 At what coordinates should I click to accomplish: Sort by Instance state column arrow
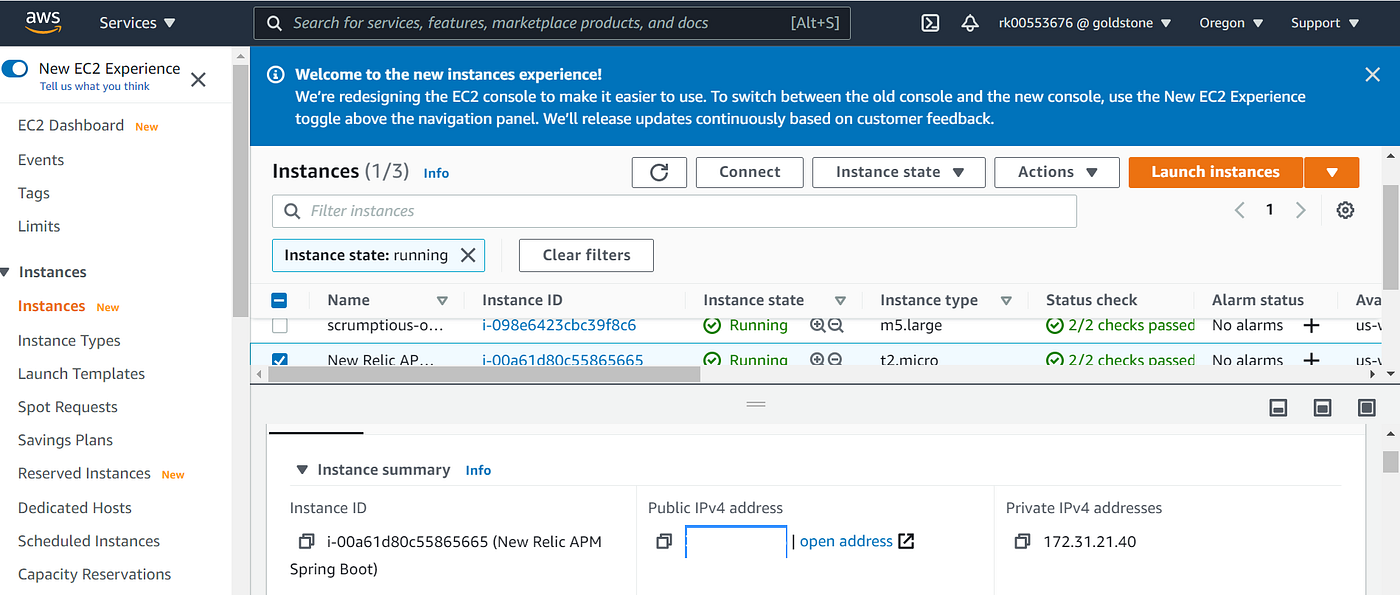(840, 300)
